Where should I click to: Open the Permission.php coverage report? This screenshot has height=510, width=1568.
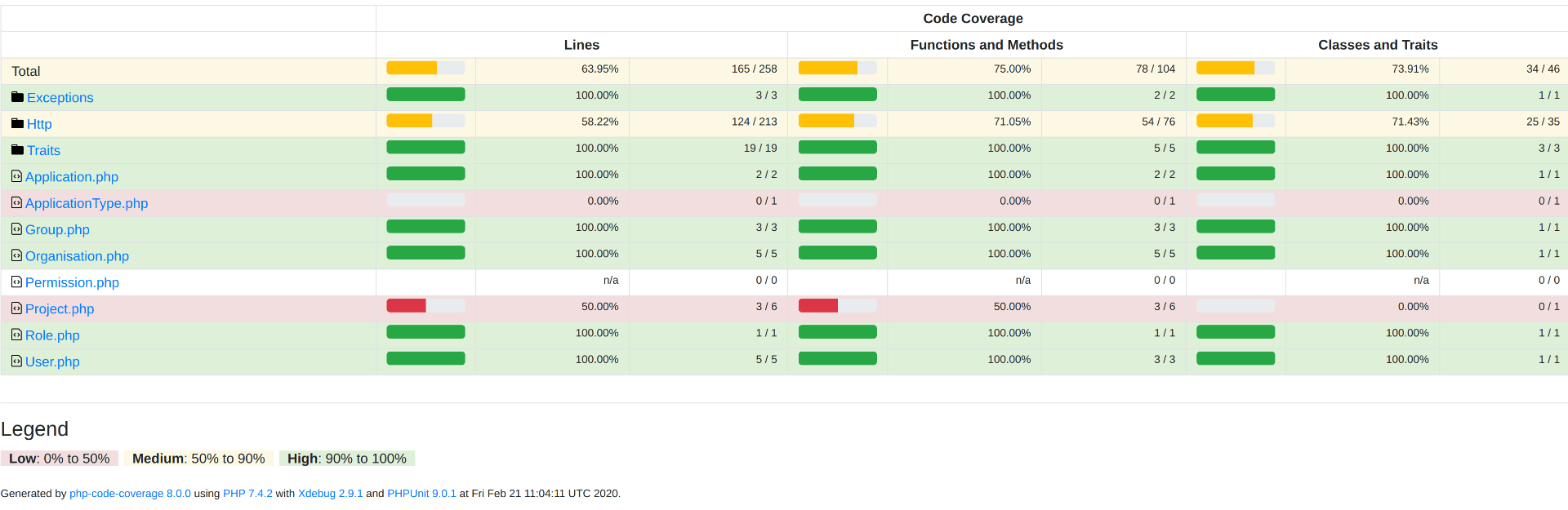click(x=72, y=282)
